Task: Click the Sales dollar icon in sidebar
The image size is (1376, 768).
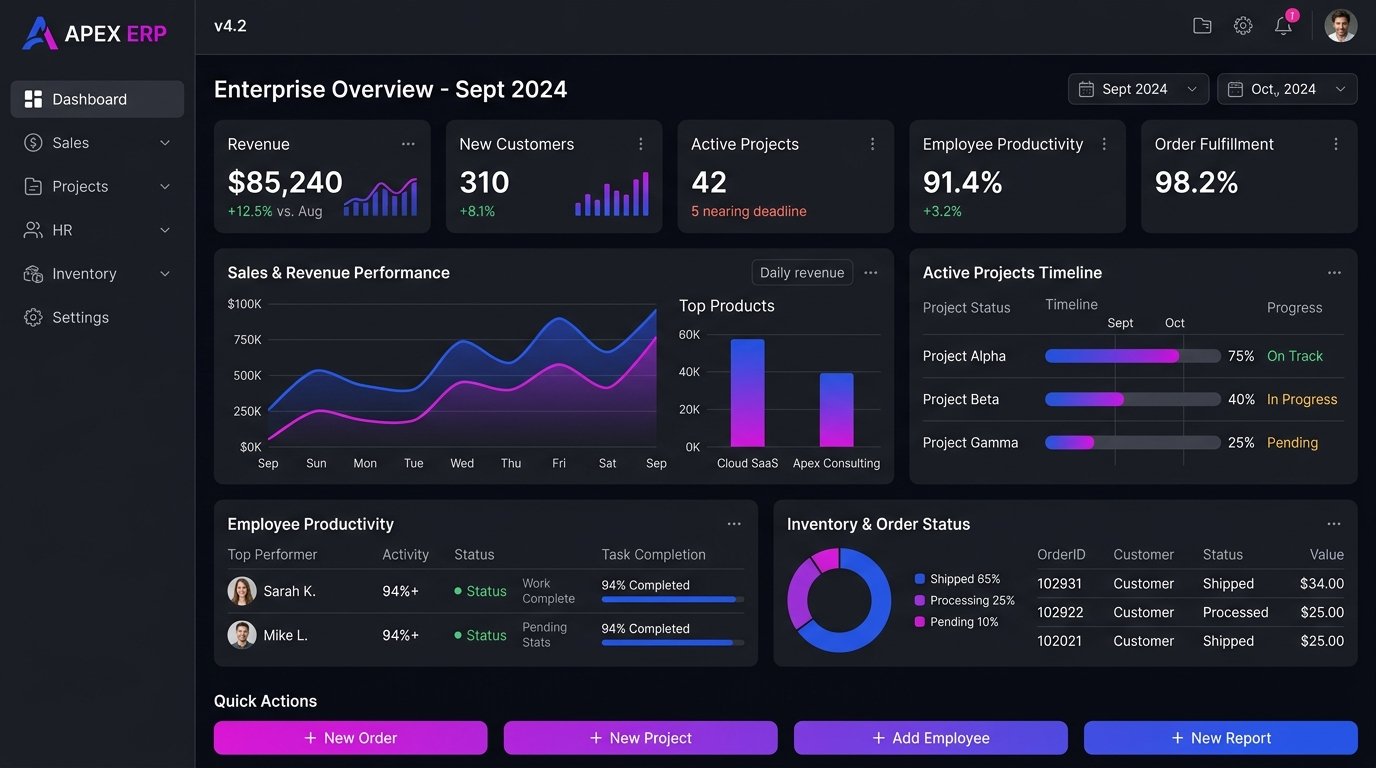Action: (x=33, y=143)
